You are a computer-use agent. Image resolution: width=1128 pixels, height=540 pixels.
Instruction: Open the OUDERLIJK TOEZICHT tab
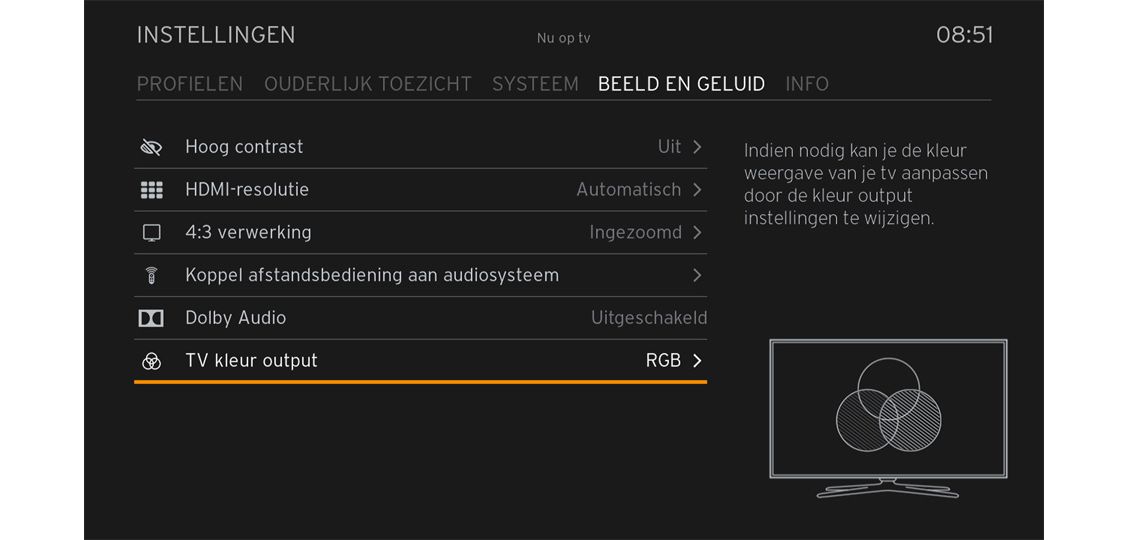pos(368,84)
